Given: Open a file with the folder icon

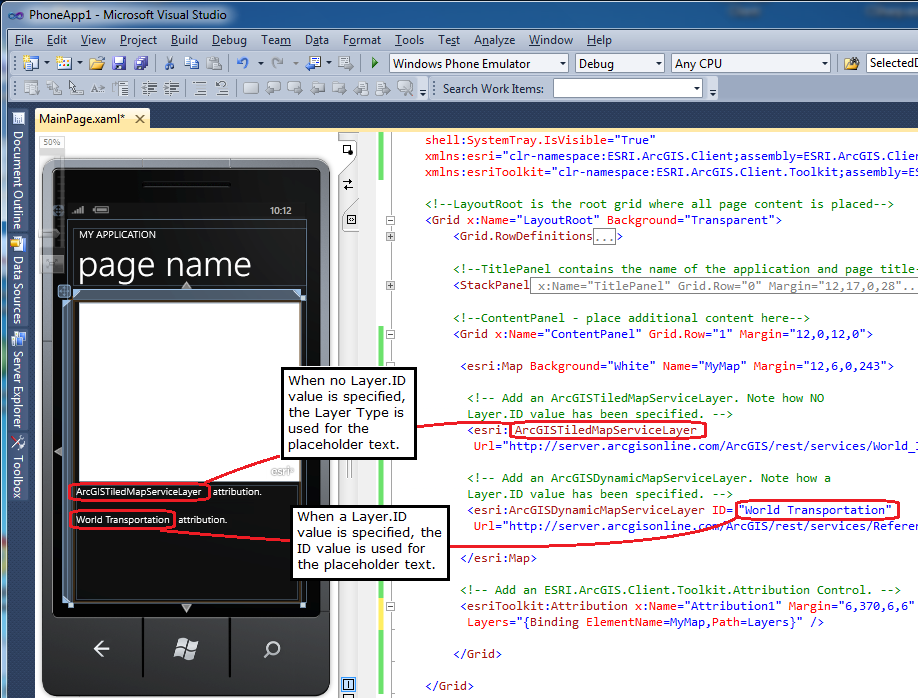Looking at the screenshot, I should 97,63.
